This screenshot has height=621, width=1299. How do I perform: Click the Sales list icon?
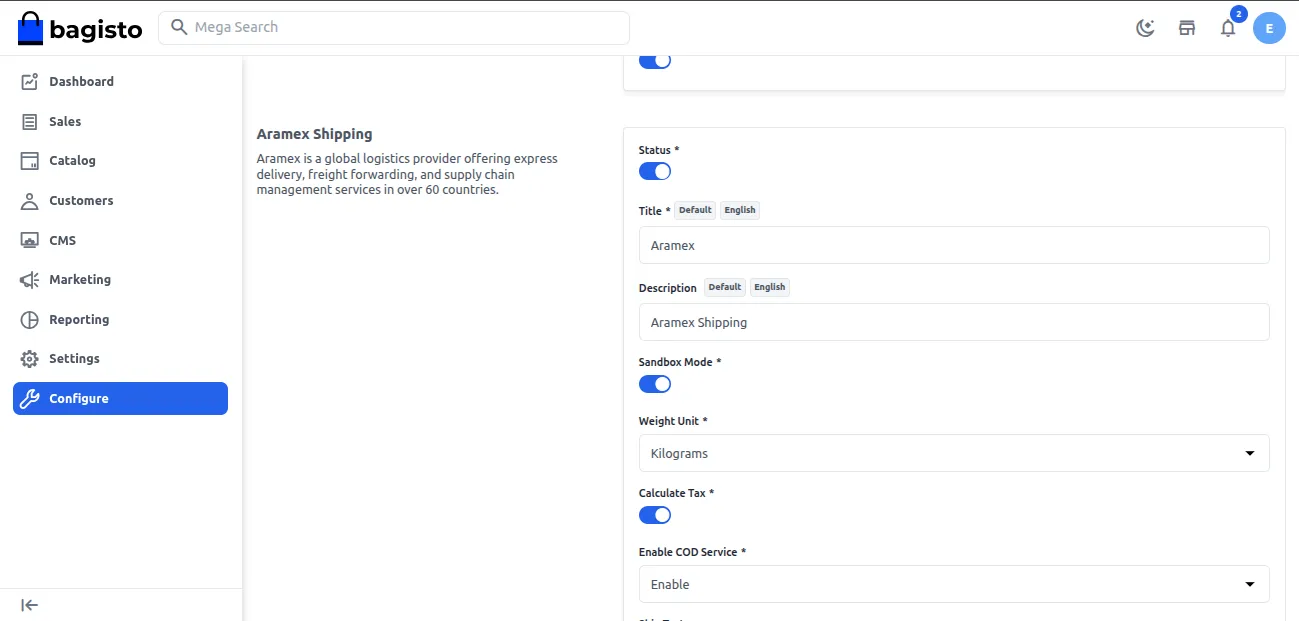30,121
